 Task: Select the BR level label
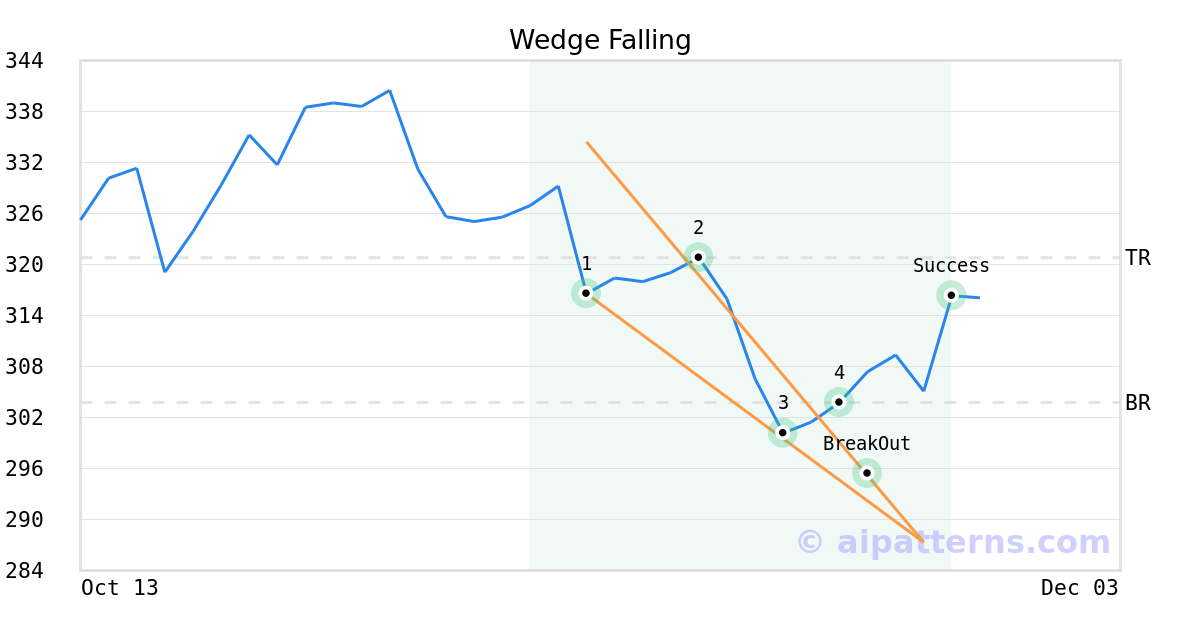(x=1137, y=403)
